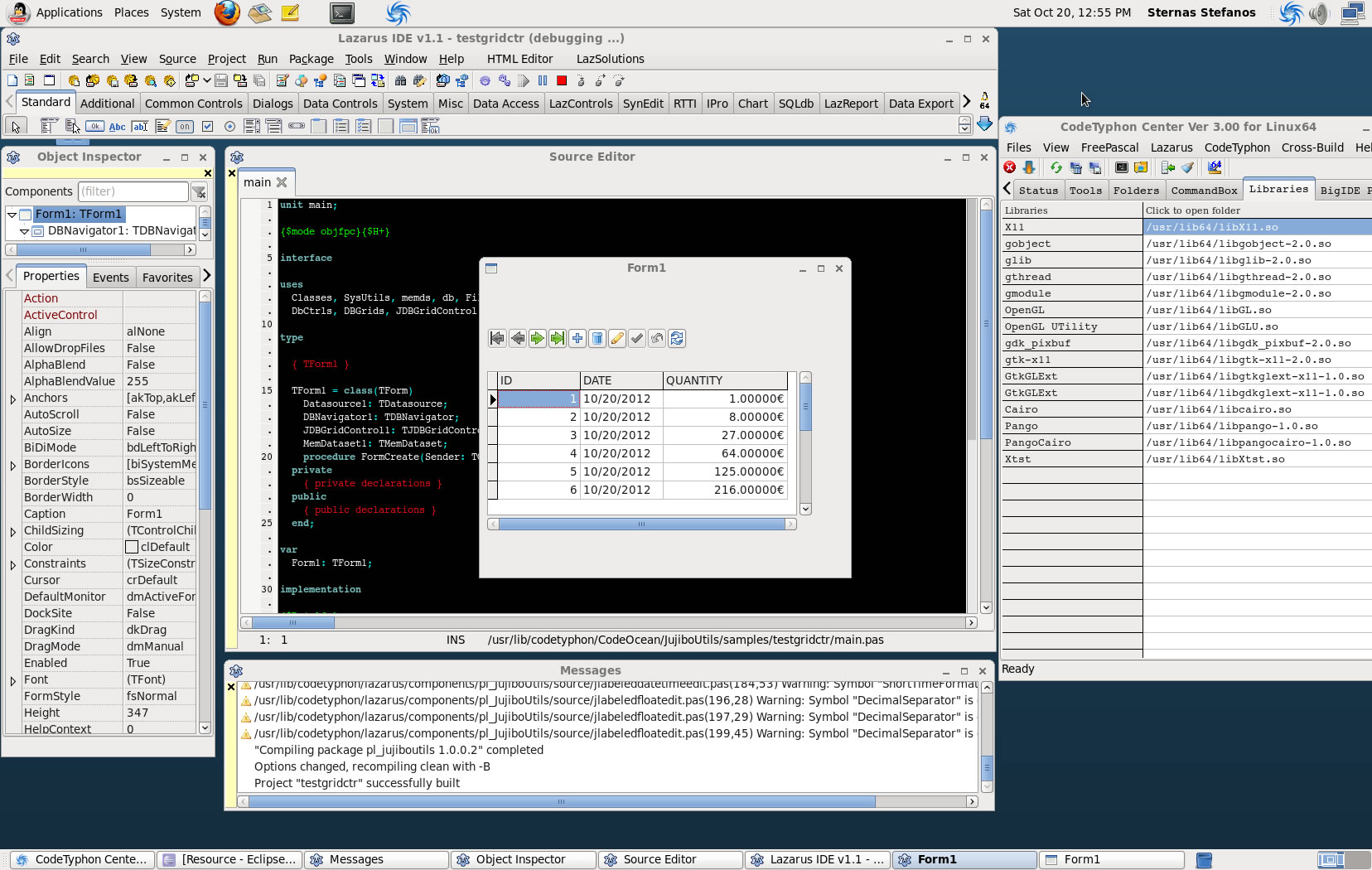Expand the Font property
Image resolution: width=1372 pixels, height=870 pixels.
[13, 680]
